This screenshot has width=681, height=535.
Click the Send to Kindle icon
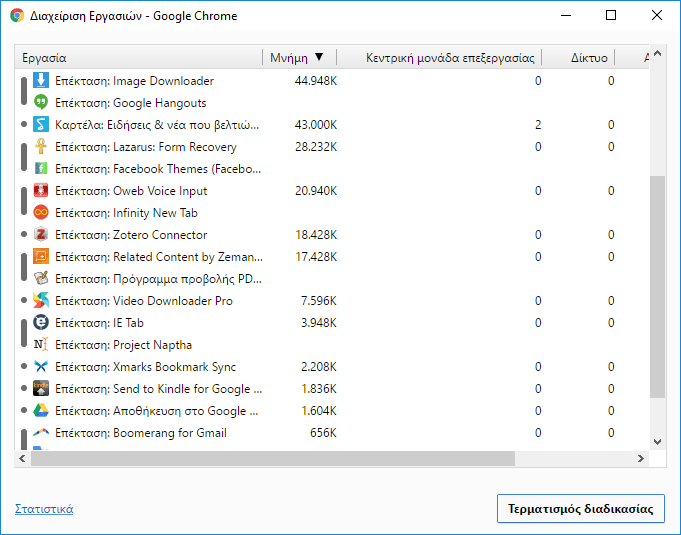(41, 389)
